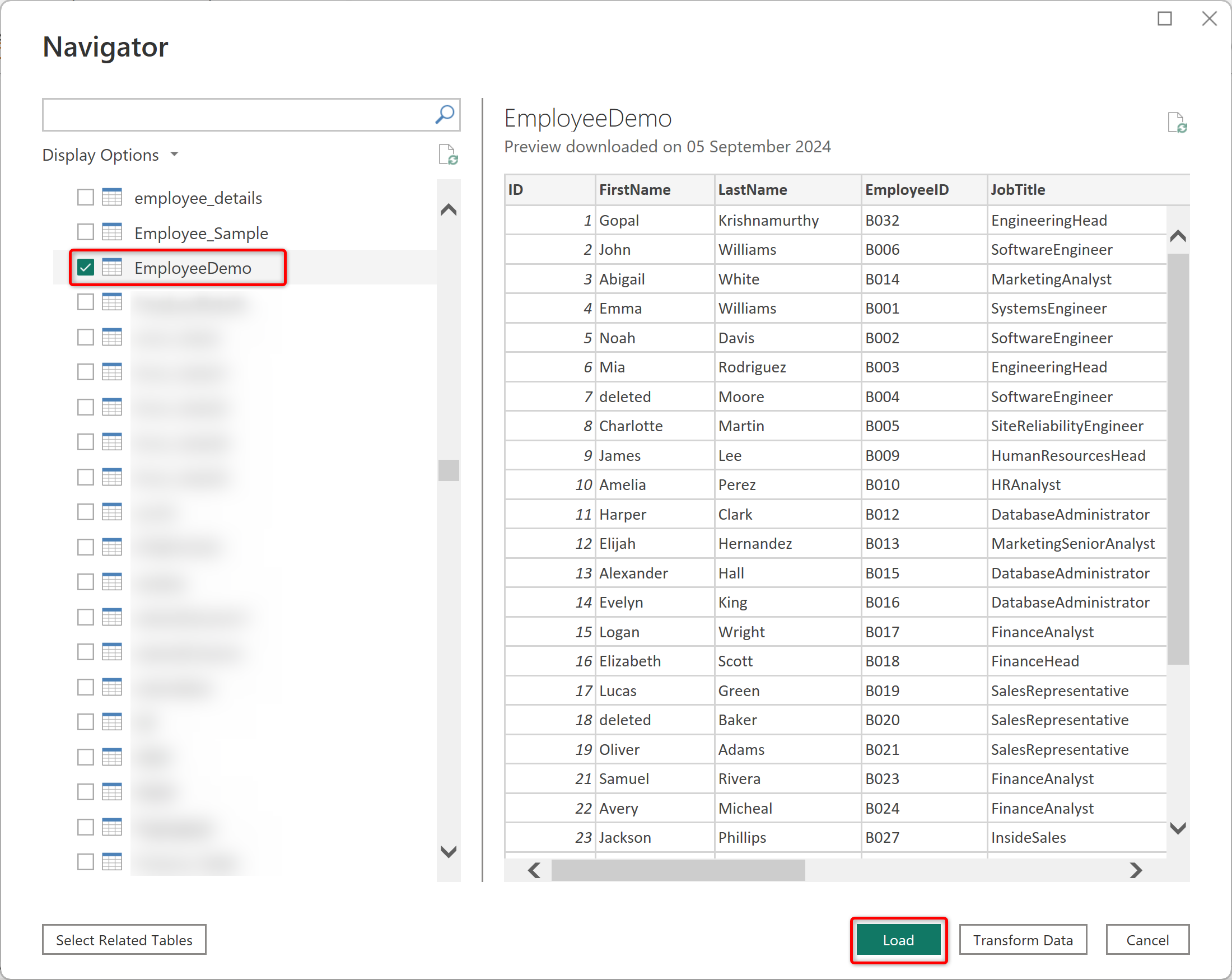The width and height of the screenshot is (1232, 980).
Task: Click the Transform Data button
Action: pyautogui.click(x=1023, y=940)
